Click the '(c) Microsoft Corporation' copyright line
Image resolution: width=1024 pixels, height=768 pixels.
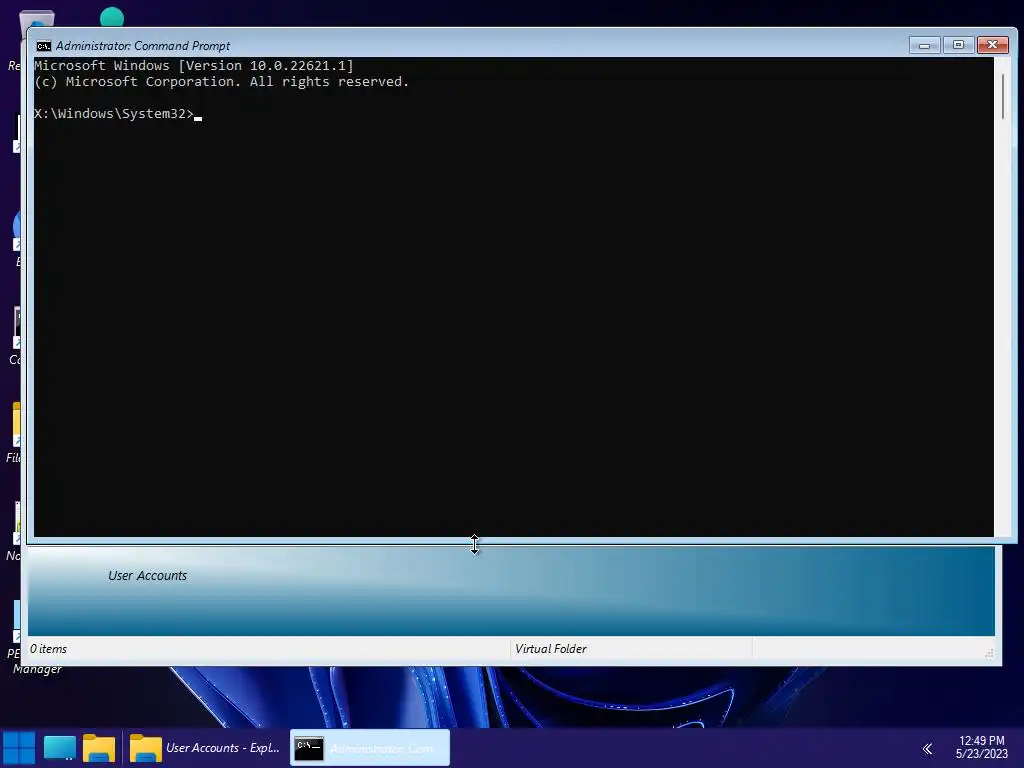221,82
